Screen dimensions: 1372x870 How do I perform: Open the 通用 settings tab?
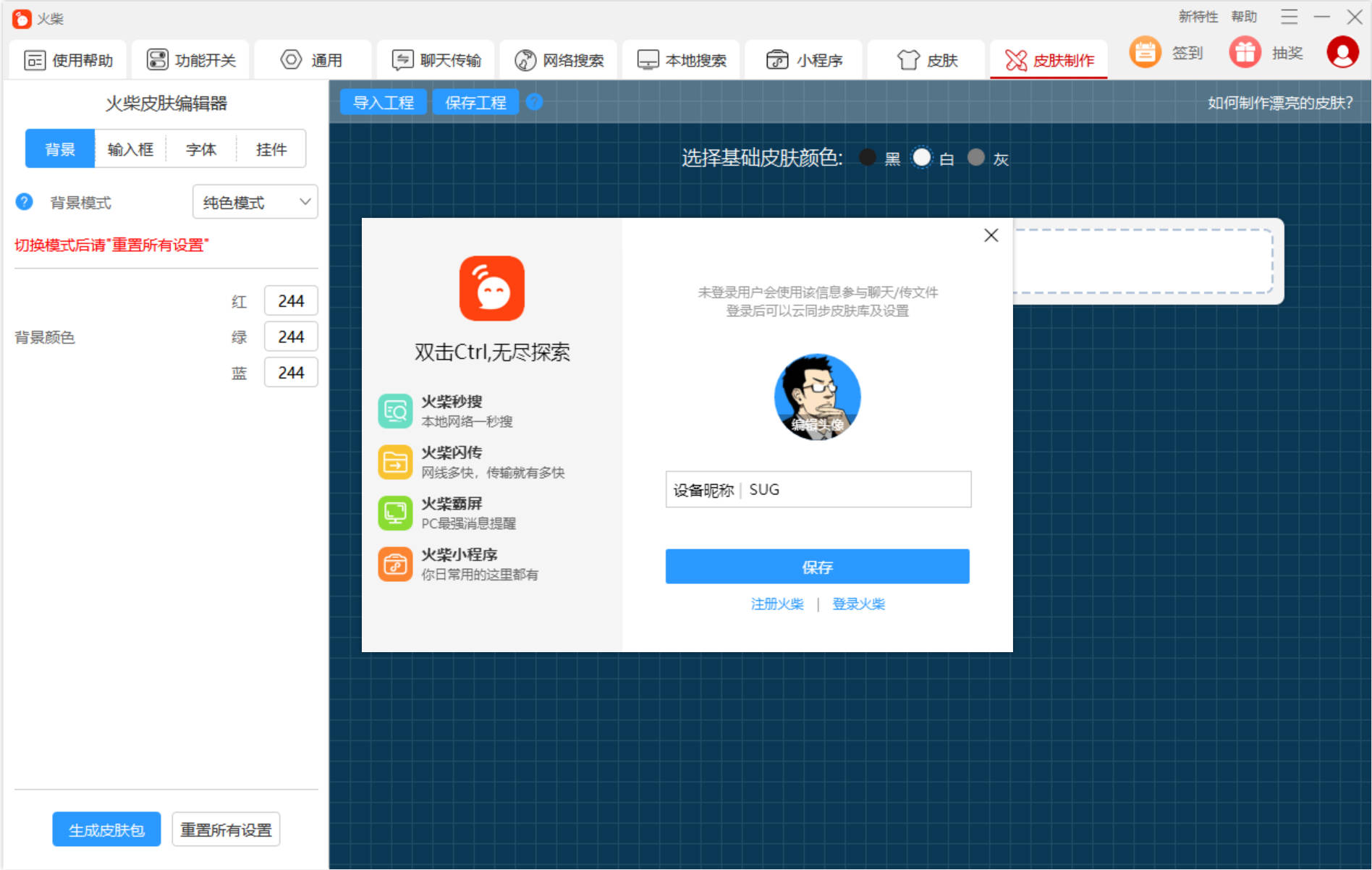pyautogui.click(x=312, y=60)
